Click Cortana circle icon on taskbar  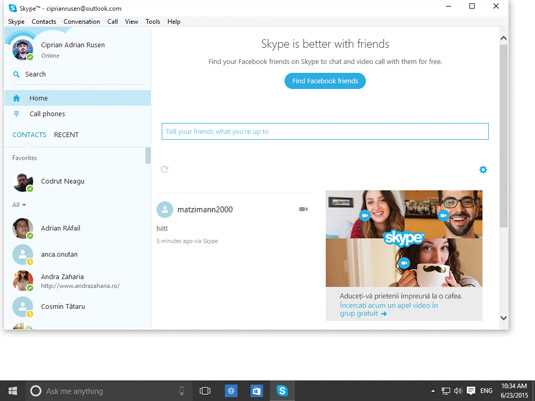click(35, 391)
